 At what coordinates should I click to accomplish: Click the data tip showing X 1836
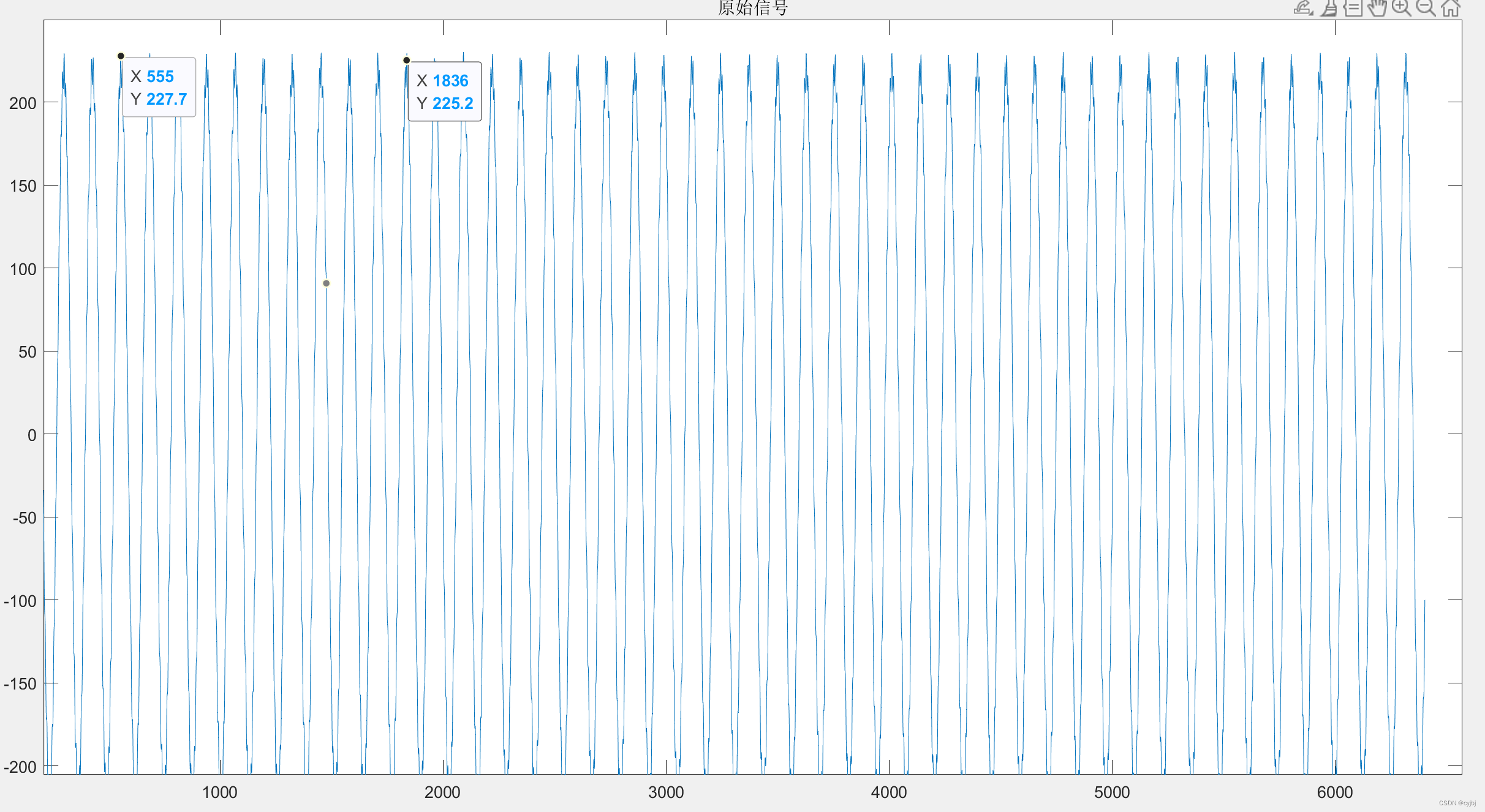(445, 92)
